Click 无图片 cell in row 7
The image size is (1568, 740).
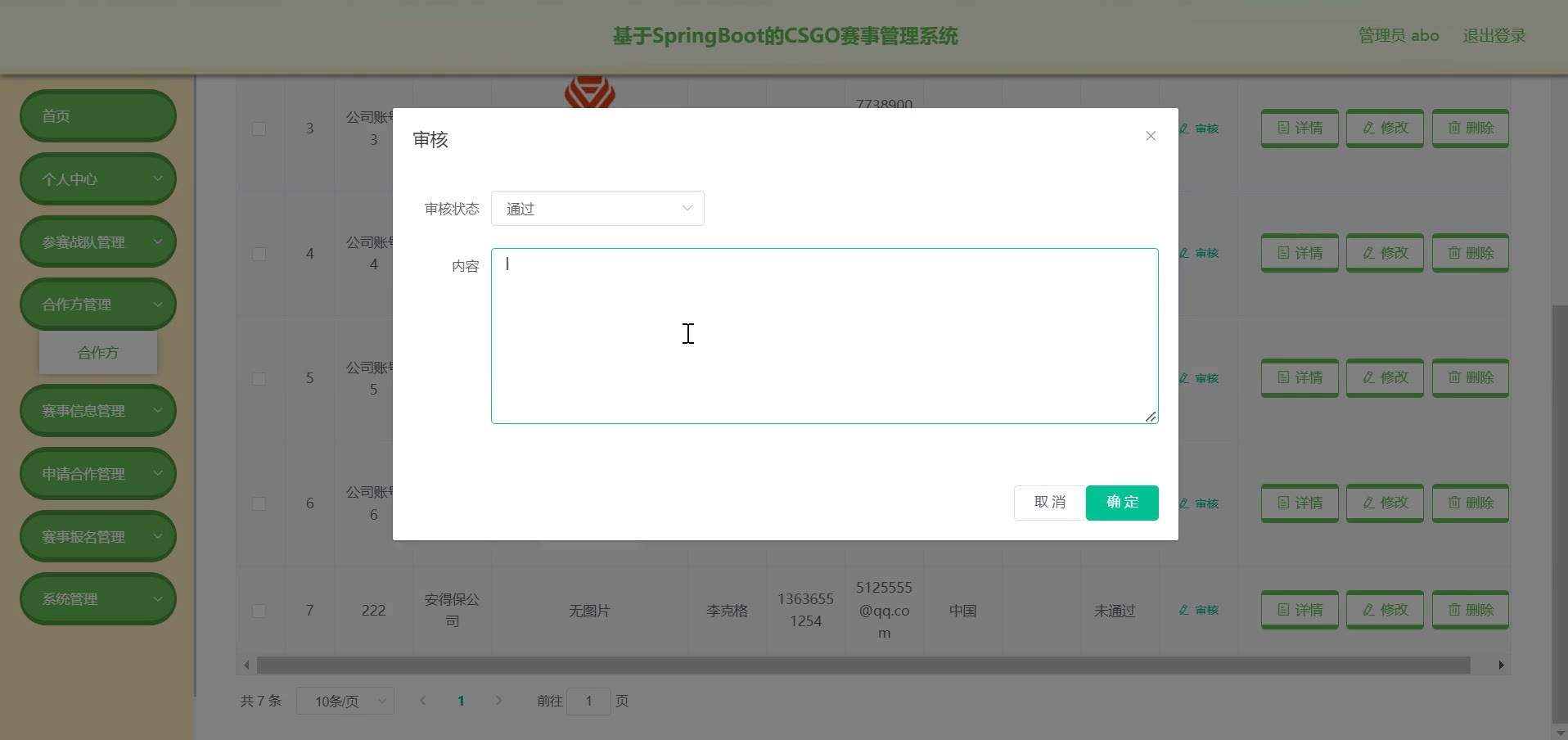pyautogui.click(x=589, y=611)
